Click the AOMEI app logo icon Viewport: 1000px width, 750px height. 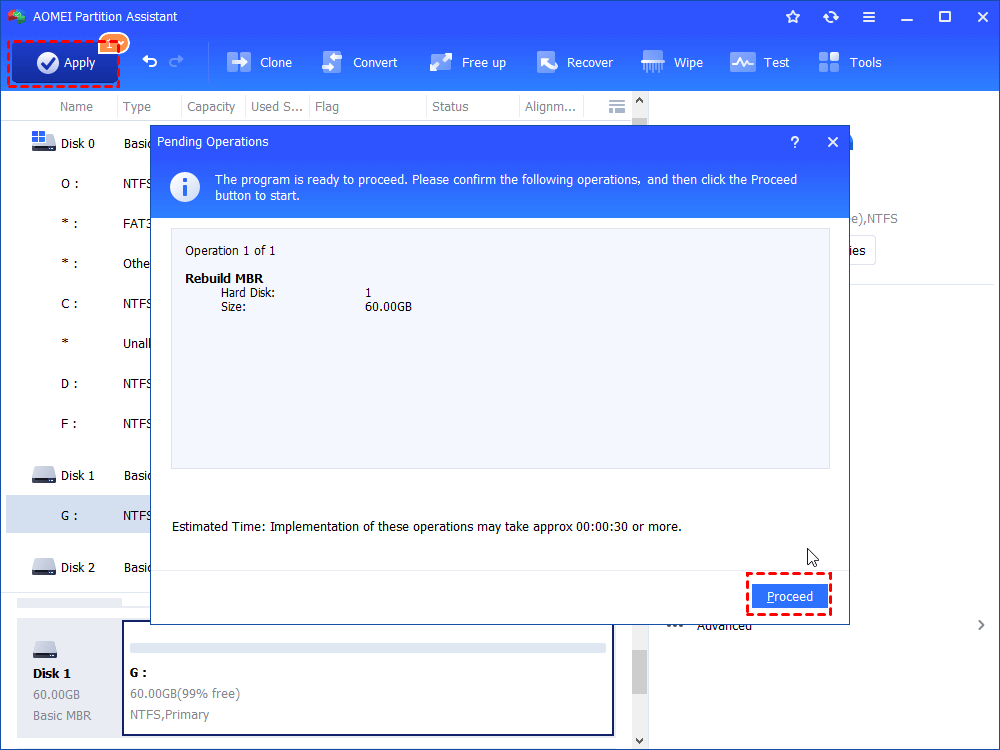pyautogui.click(x=17, y=17)
